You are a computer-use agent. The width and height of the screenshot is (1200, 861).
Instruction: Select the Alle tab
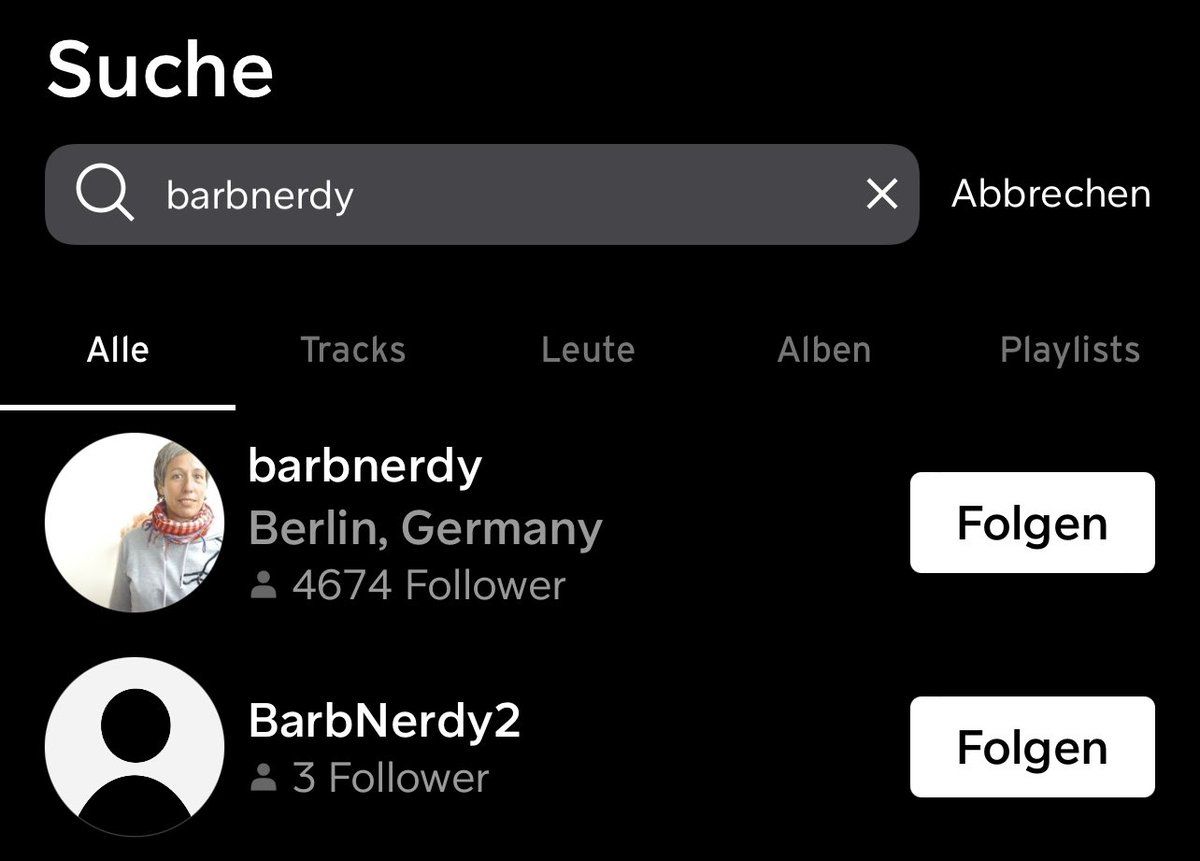tap(118, 351)
